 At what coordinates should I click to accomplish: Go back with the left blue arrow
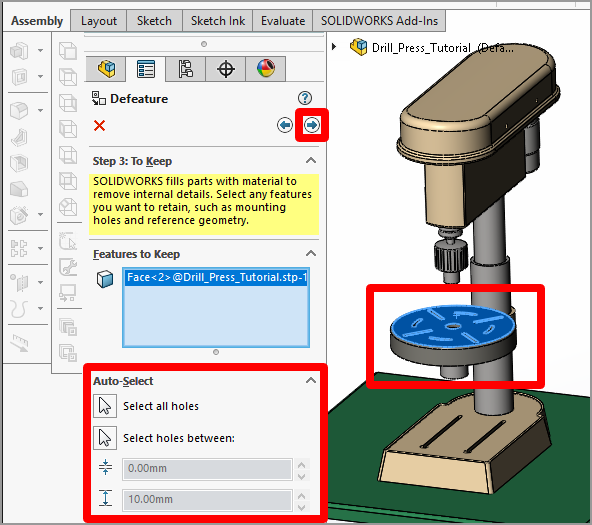285,125
